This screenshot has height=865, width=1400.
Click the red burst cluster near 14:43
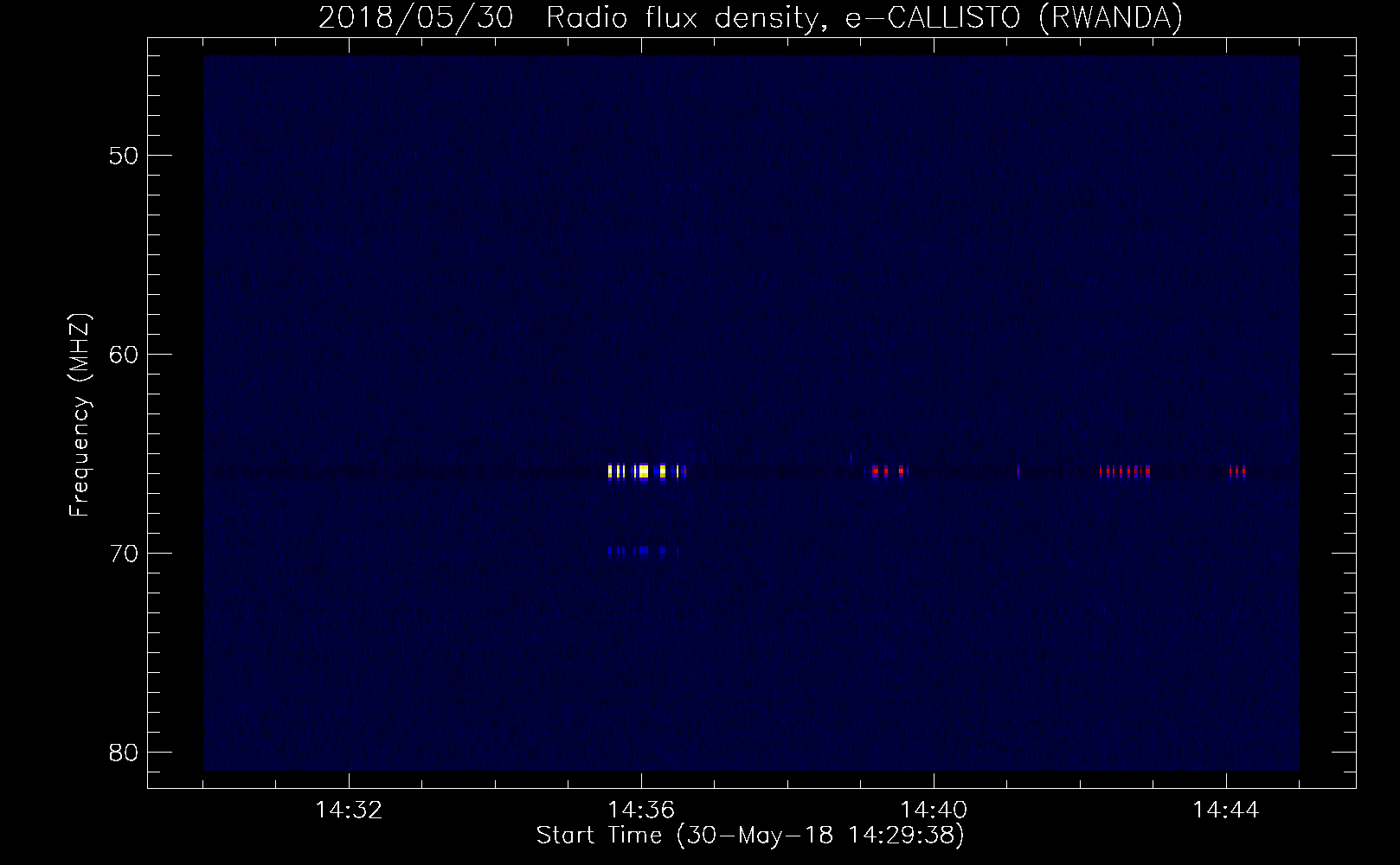click(1125, 471)
